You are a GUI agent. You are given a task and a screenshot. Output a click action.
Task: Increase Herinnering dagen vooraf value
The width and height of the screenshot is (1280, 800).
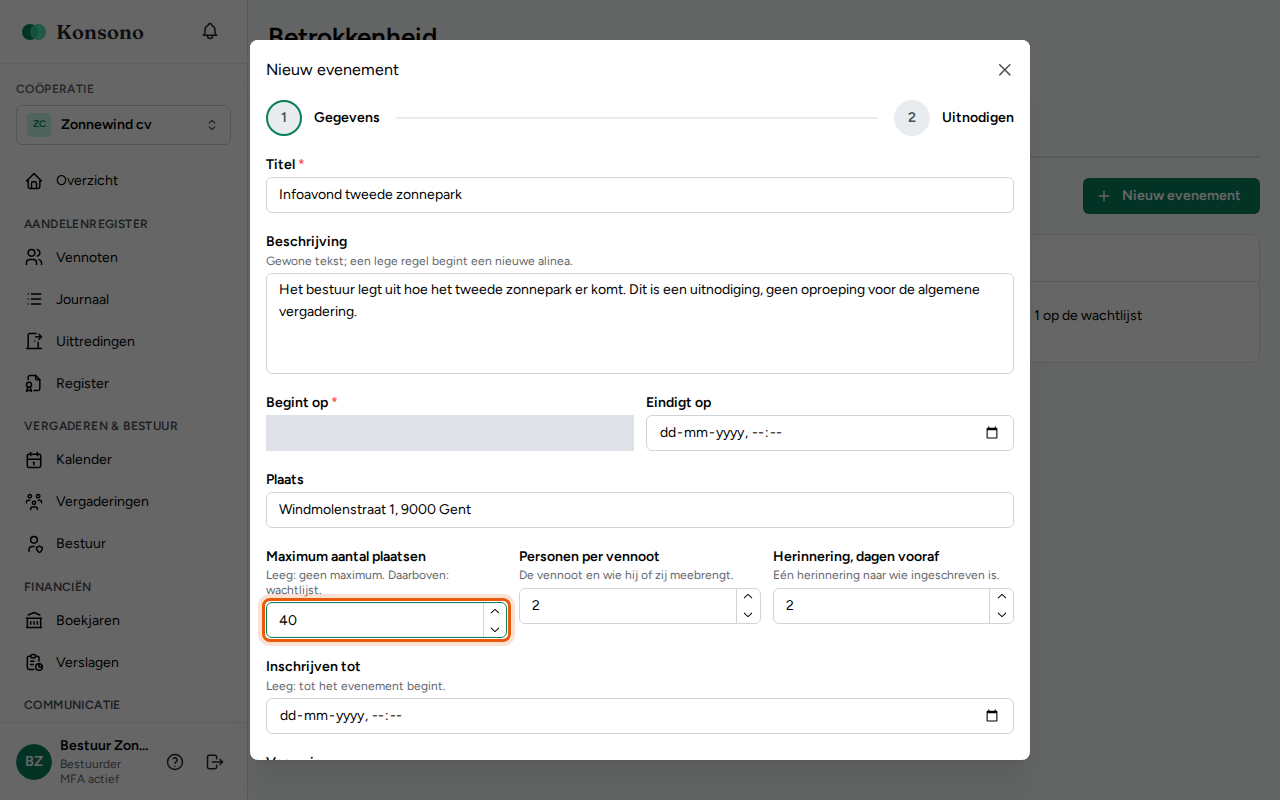(1002, 597)
